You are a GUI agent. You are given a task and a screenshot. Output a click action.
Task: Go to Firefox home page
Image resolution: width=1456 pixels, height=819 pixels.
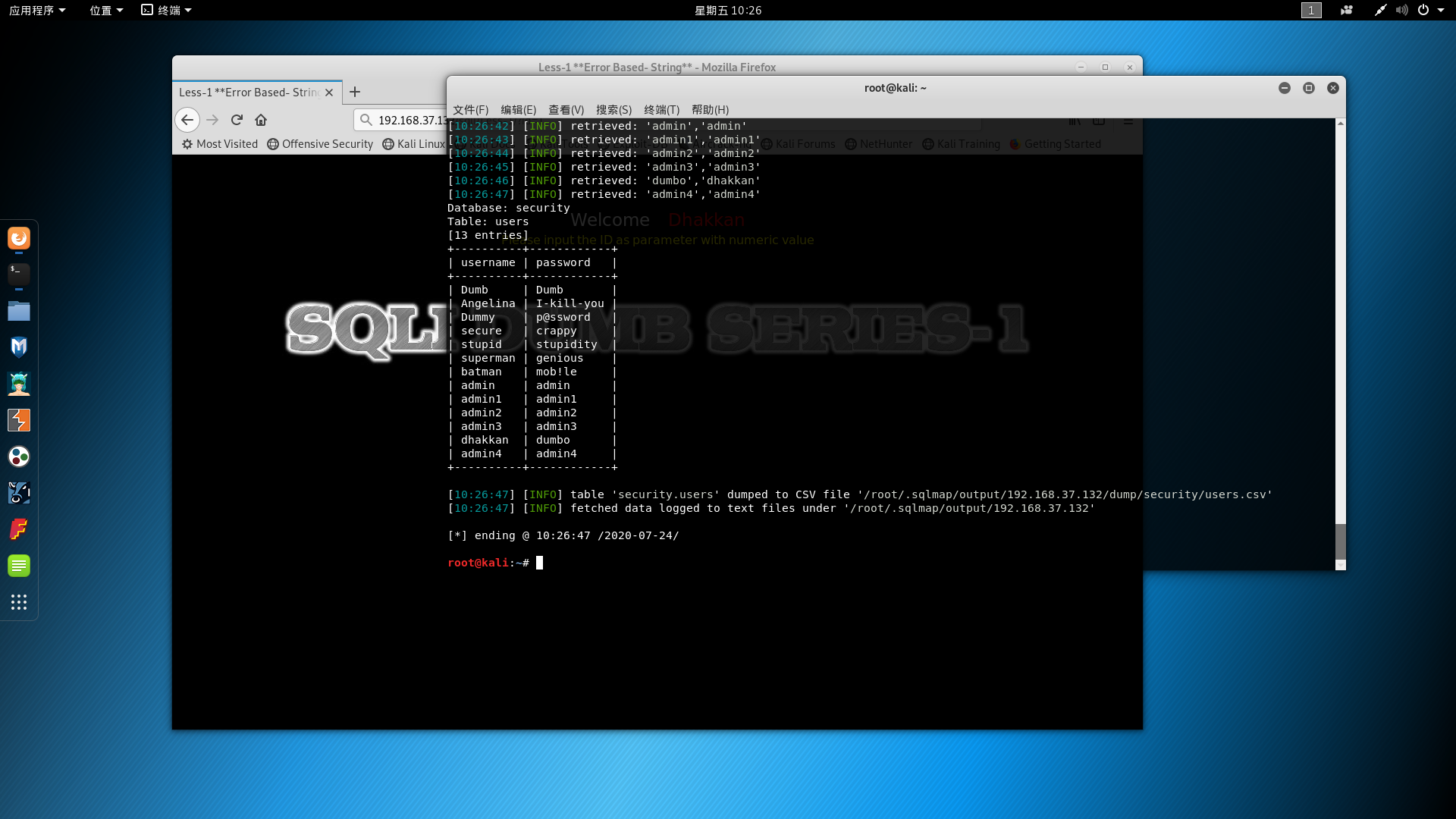coord(261,120)
